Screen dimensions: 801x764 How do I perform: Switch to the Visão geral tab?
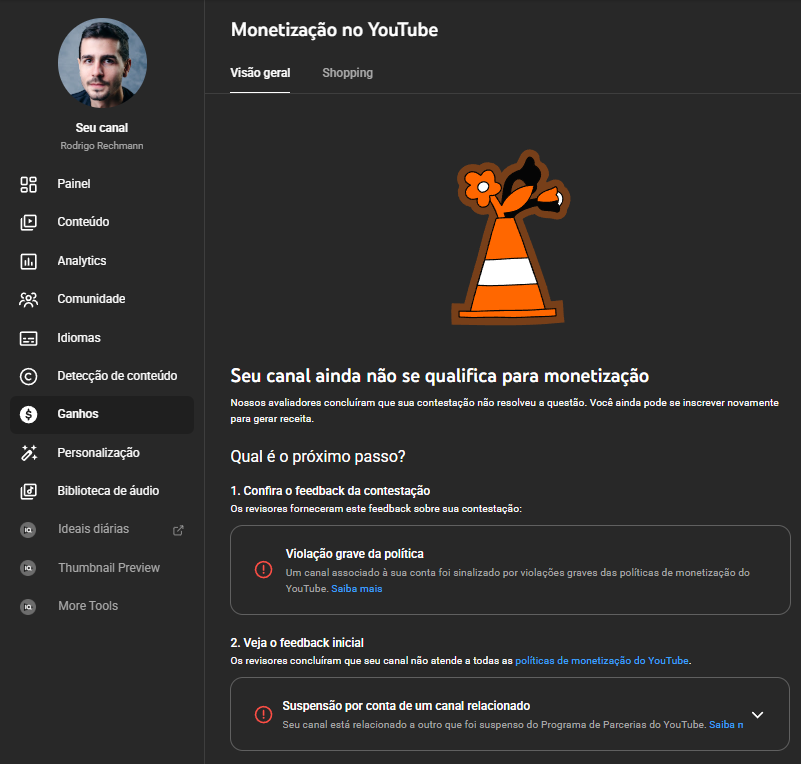[x=260, y=73]
